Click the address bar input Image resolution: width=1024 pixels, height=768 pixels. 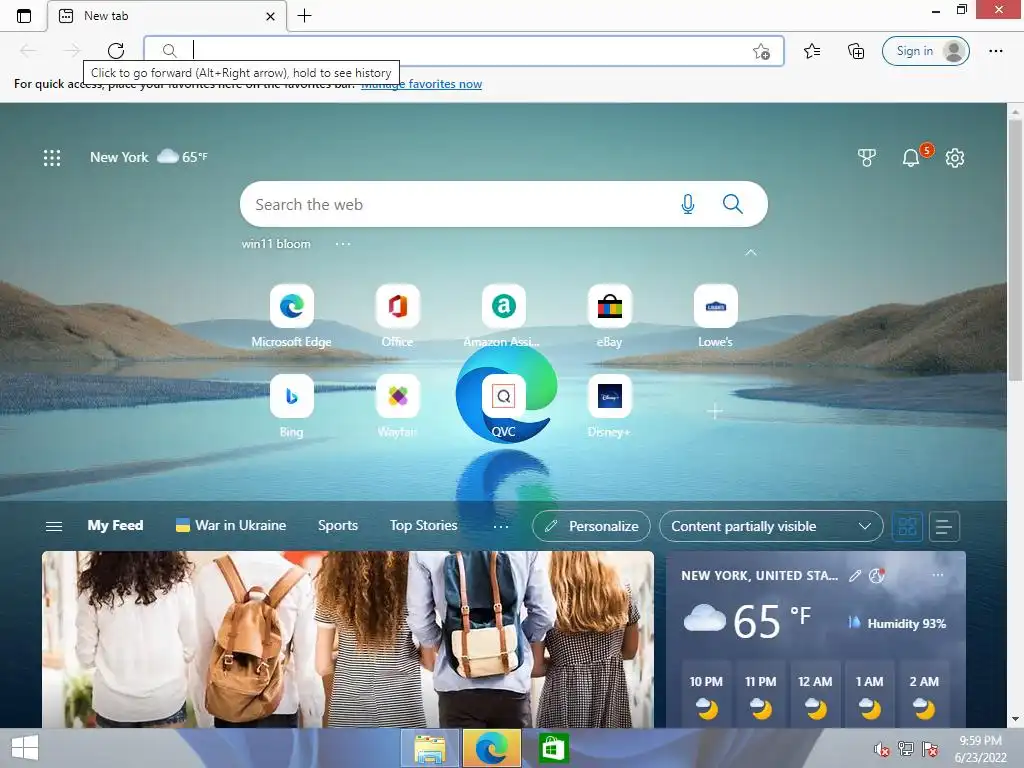[464, 51]
